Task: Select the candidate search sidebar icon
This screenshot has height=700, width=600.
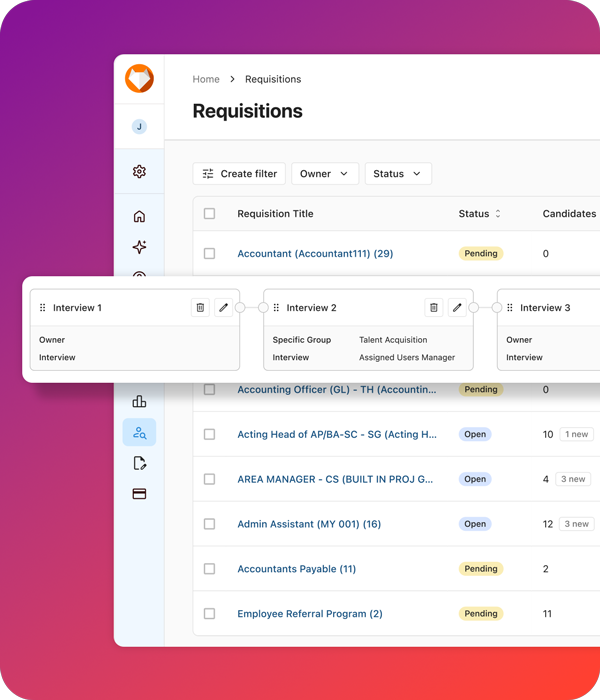Action: tap(139, 433)
